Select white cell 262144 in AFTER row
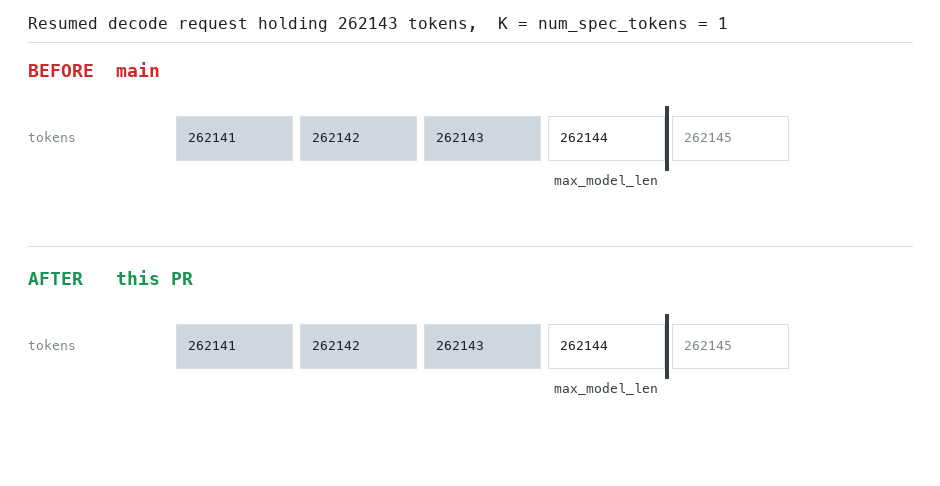Screen dimensions: 940x486 pos(607,346)
